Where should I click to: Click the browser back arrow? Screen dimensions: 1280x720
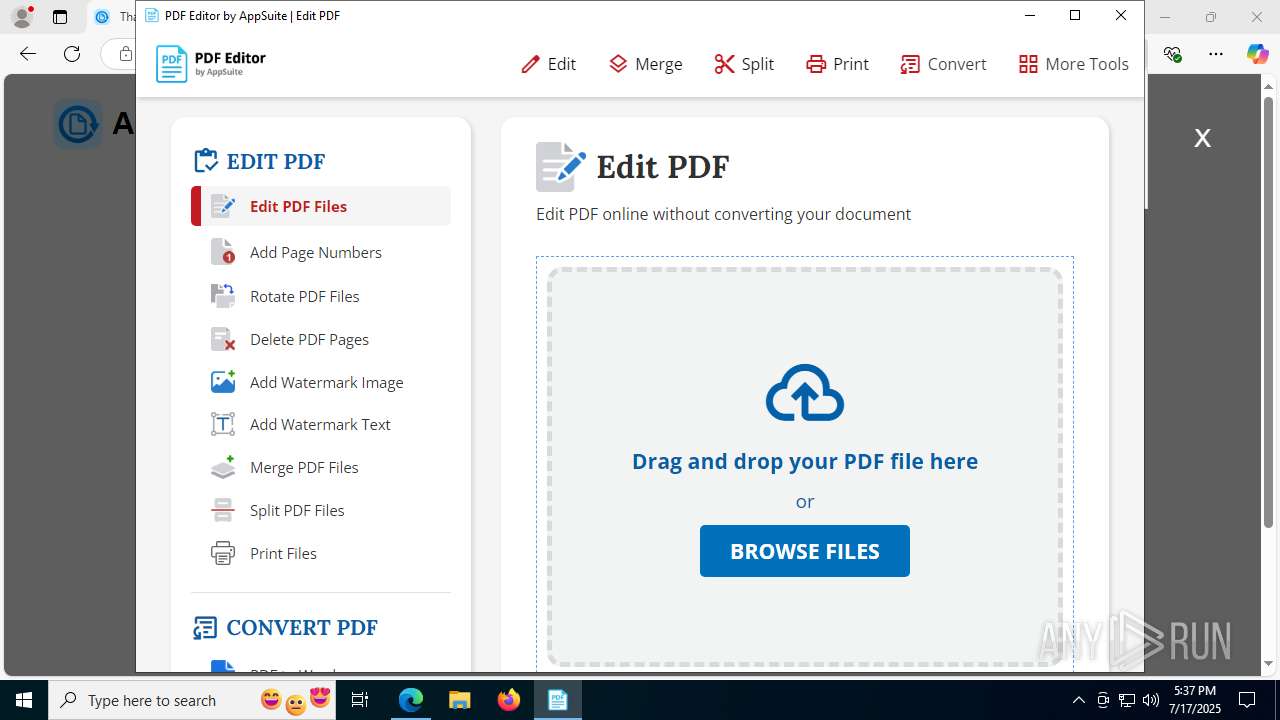pos(28,54)
